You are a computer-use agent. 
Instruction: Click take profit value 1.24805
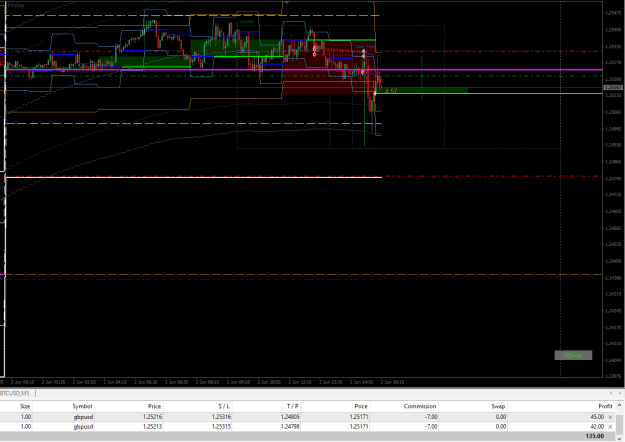point(290,417)
